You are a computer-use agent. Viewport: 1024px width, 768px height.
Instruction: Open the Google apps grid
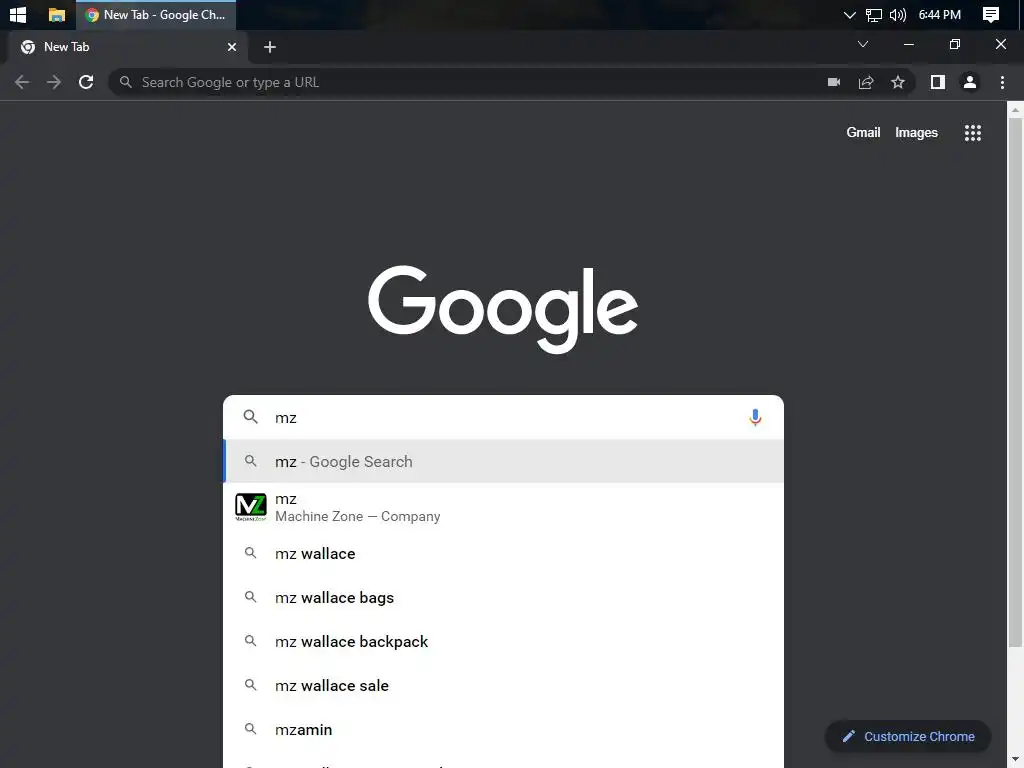[972, 133]
